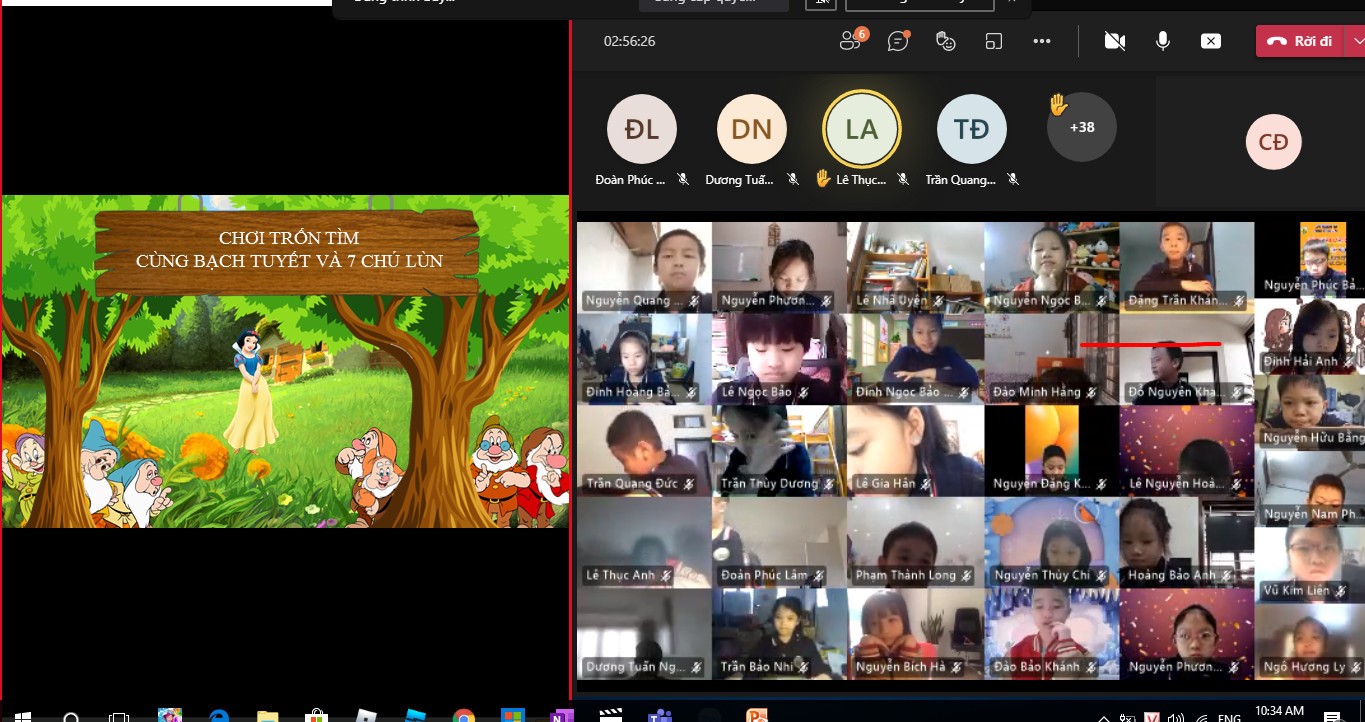
Task: Open the meeting chat
Action: pyautogui.click(x=898, y=41)
